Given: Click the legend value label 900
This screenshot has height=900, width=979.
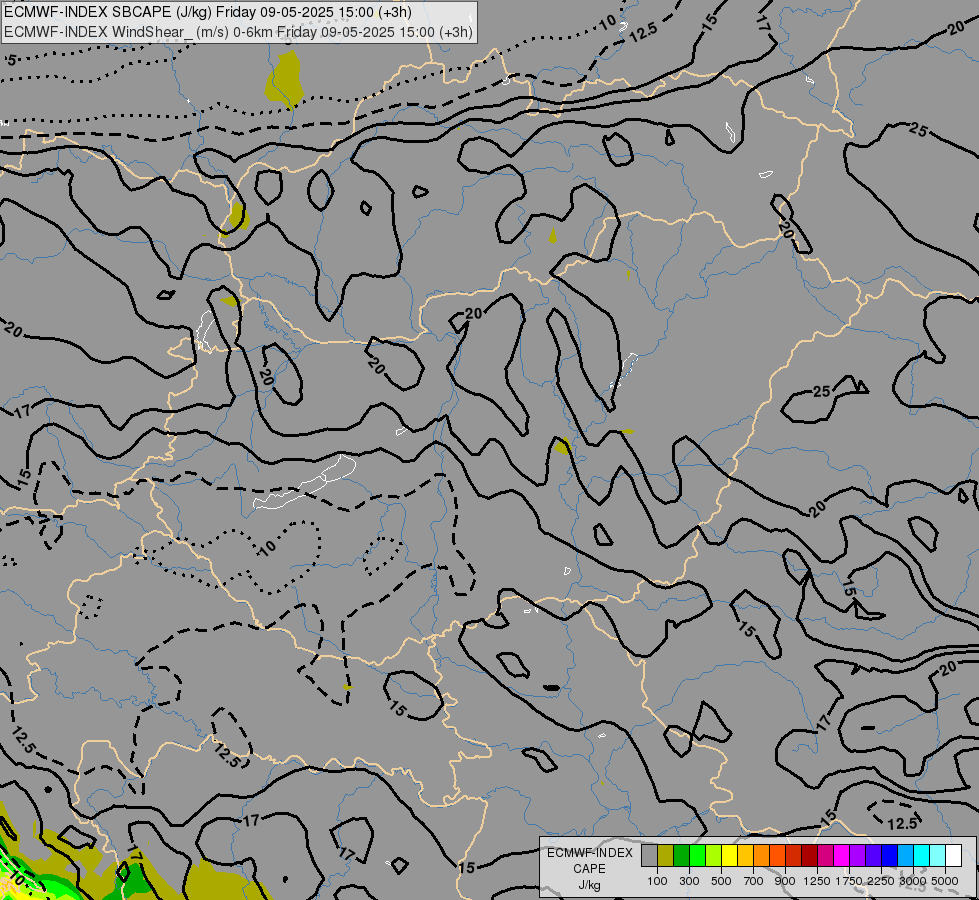Looking at the screenshot, I should pos(785,881).
